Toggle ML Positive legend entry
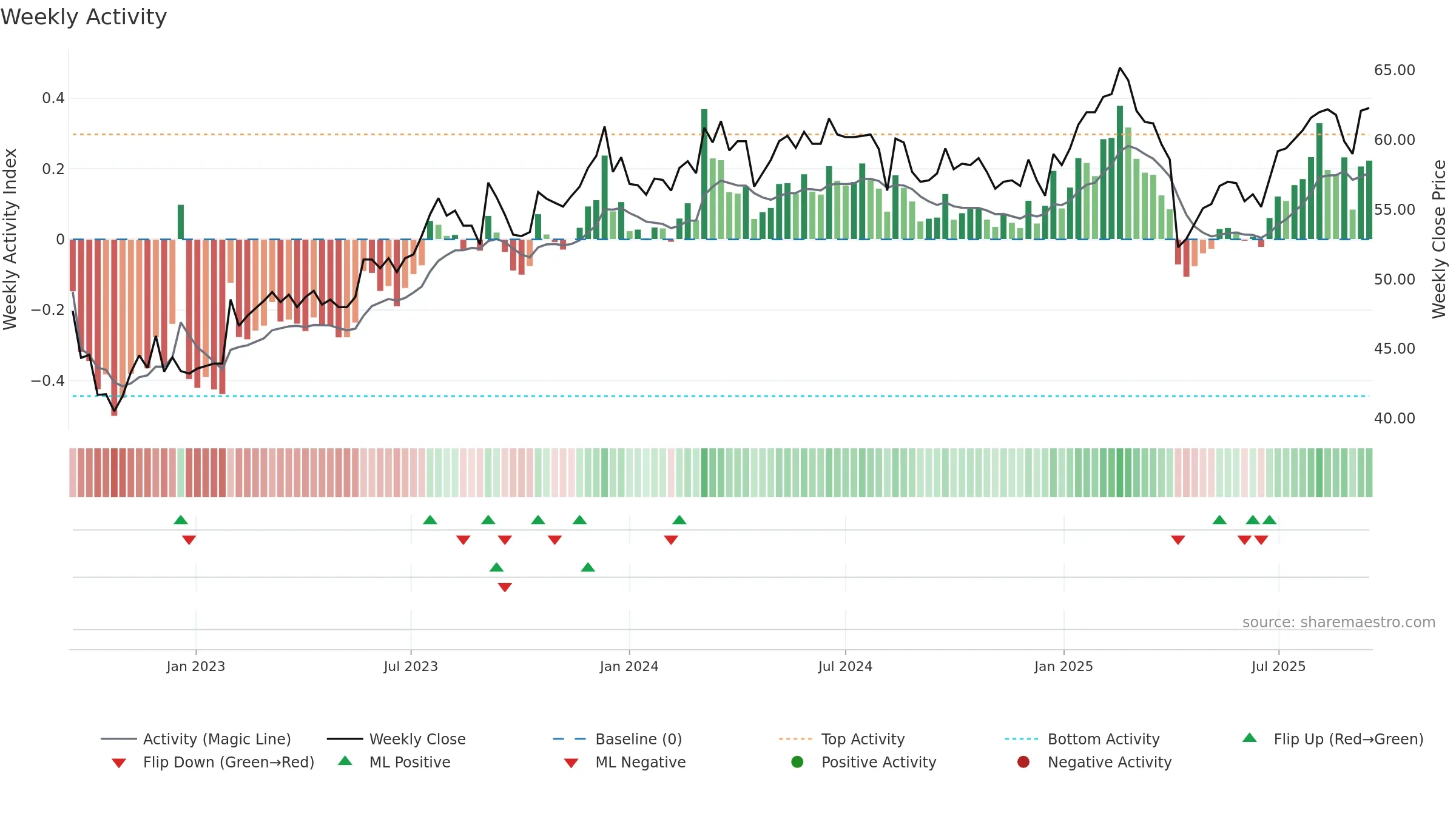 394,762
